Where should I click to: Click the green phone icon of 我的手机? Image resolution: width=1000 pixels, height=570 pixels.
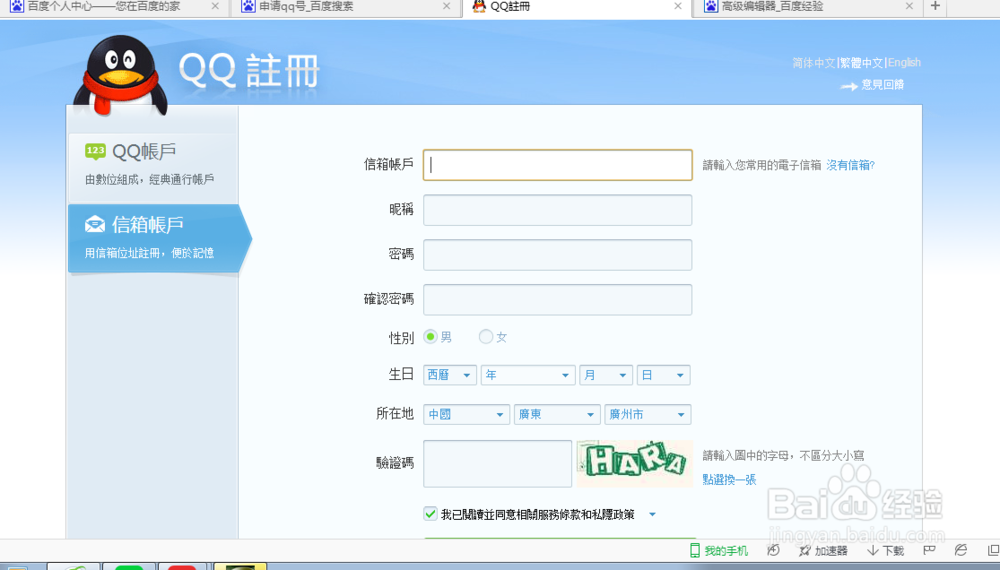coord(695,550)
